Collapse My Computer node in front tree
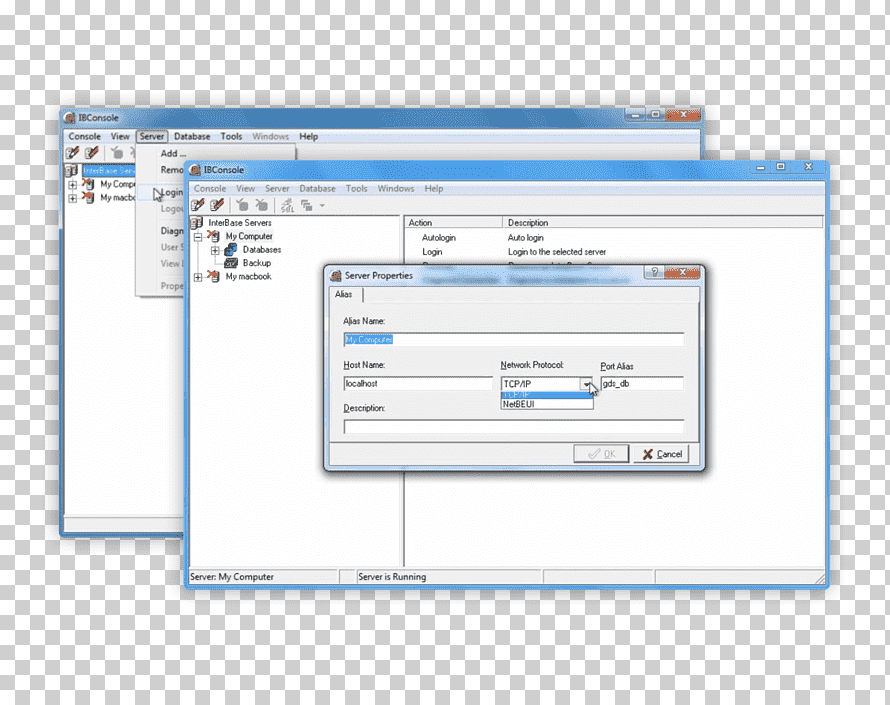Screen dimensions: 890x705 point(198,237)
